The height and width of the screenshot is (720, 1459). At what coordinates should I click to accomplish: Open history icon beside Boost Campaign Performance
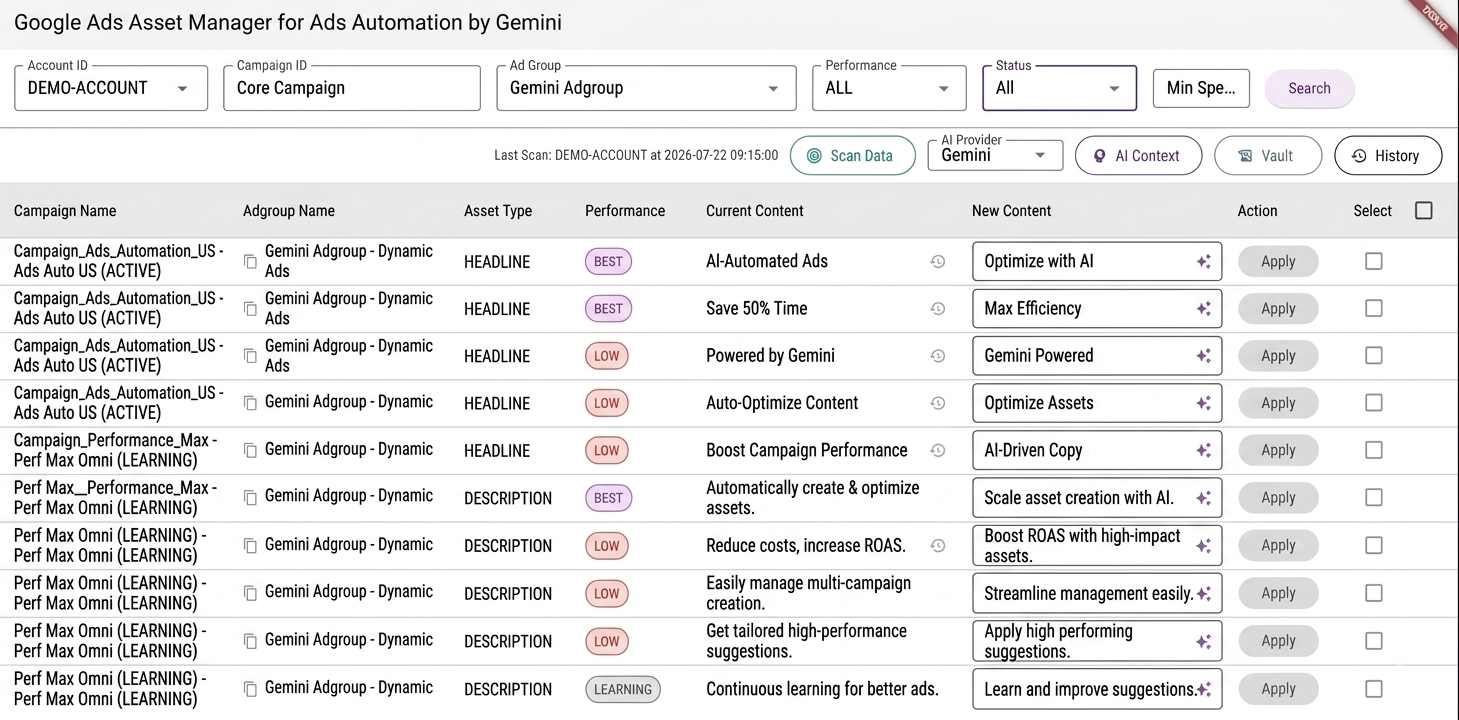pos(937,450)
